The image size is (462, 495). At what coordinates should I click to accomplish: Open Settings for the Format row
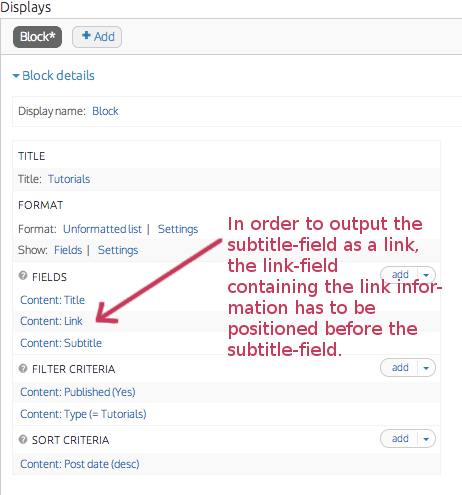(178, 229)
